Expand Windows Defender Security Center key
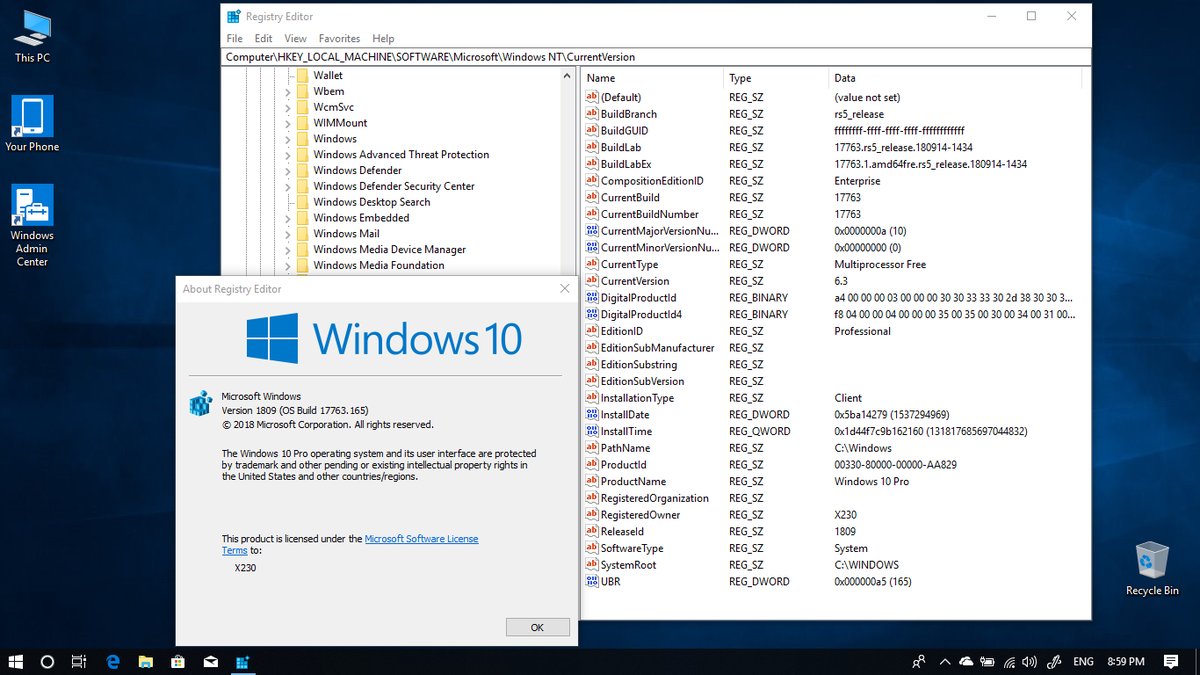 288,186
